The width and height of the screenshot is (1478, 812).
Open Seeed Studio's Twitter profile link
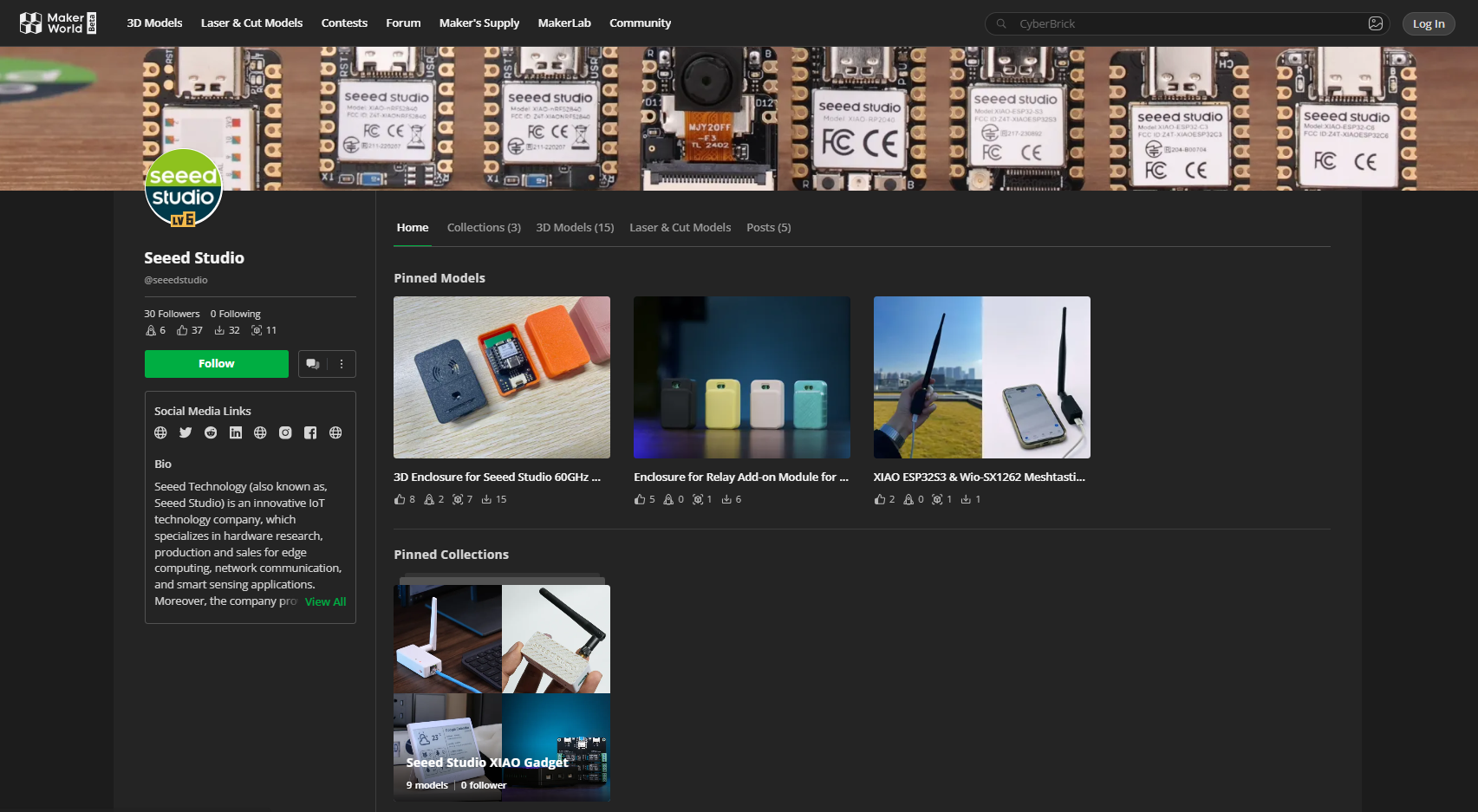tap(185, 432)
